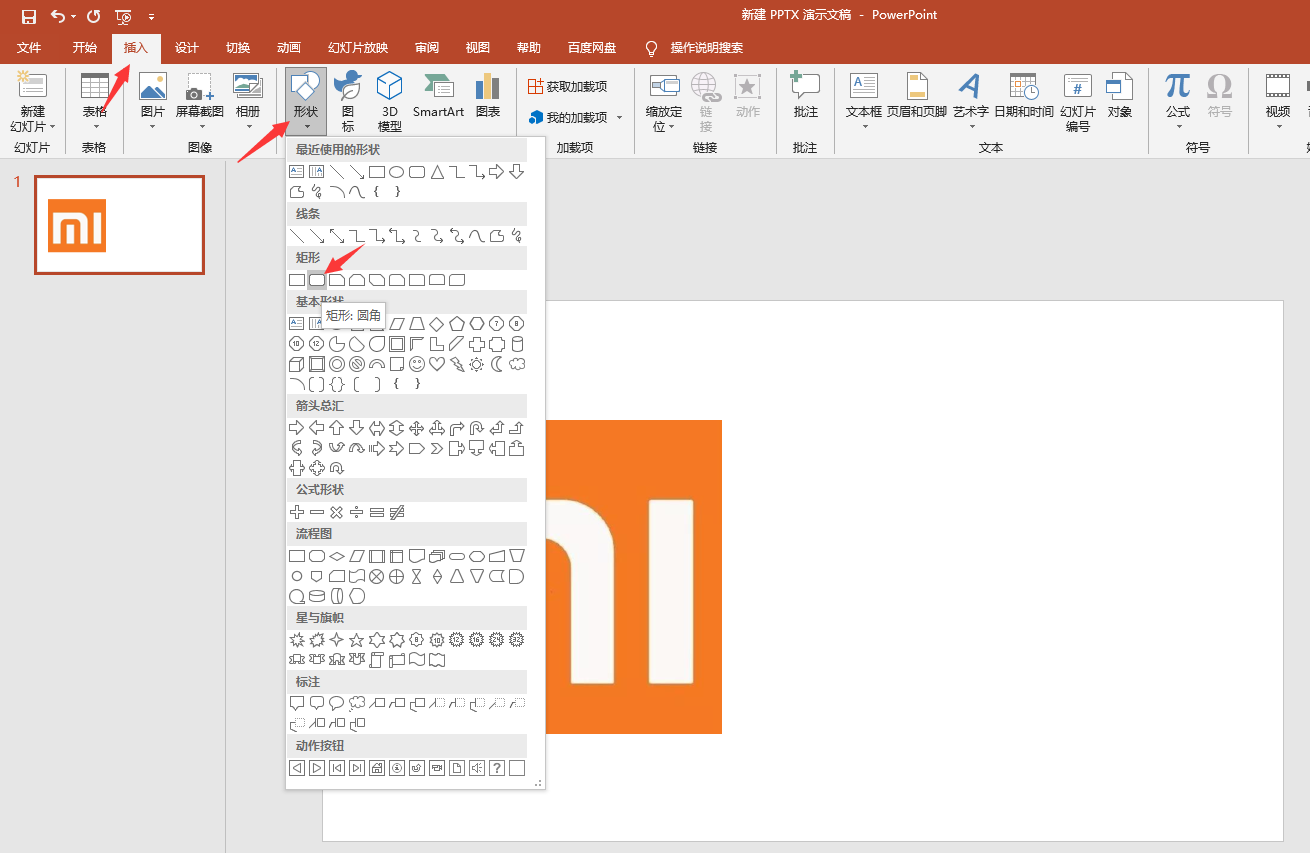
Task: Click the 动作按钮 section heading
Action: point(320,746)
